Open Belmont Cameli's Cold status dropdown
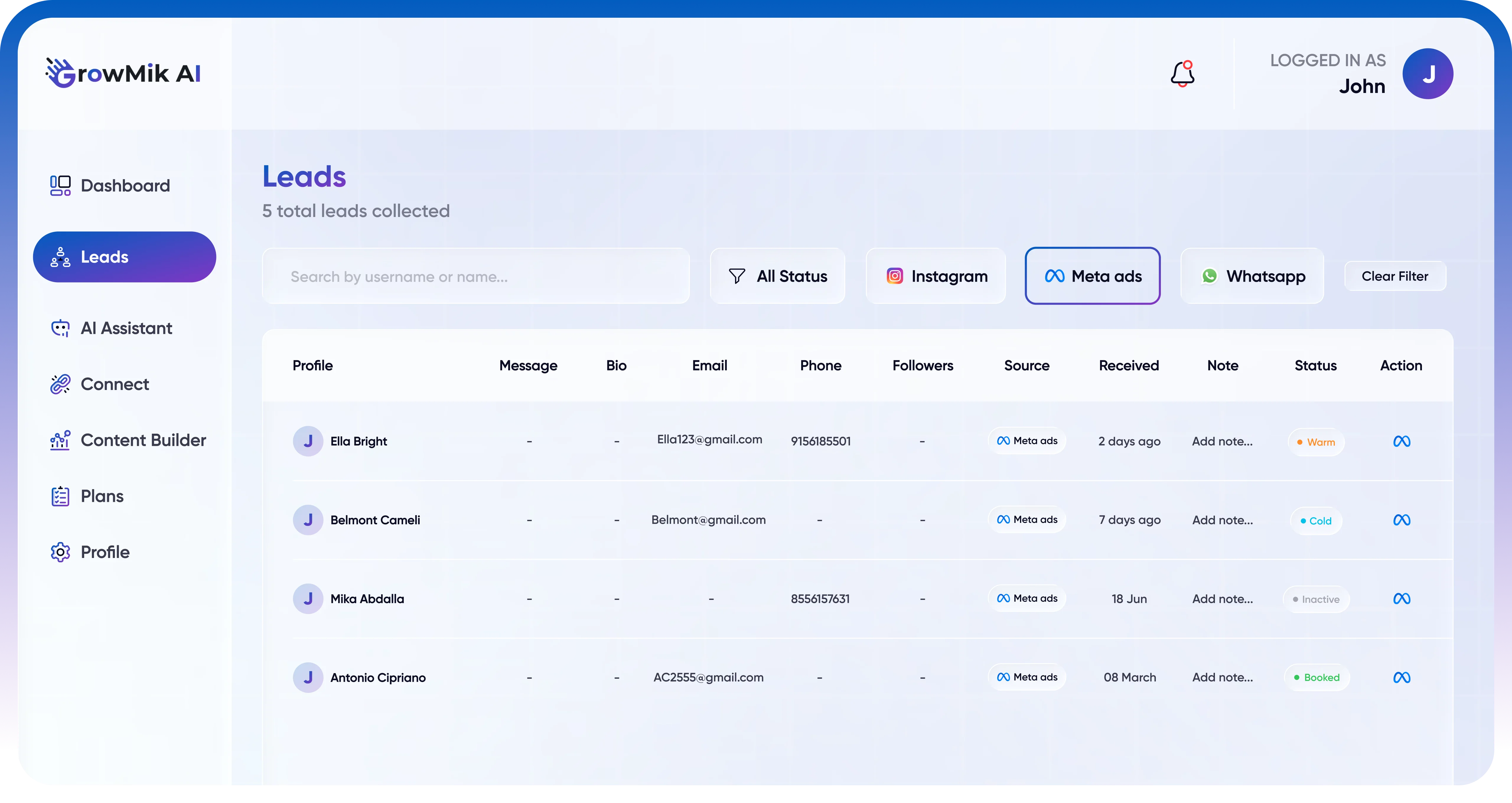The image size is (1512, 803). point(1316,521)
